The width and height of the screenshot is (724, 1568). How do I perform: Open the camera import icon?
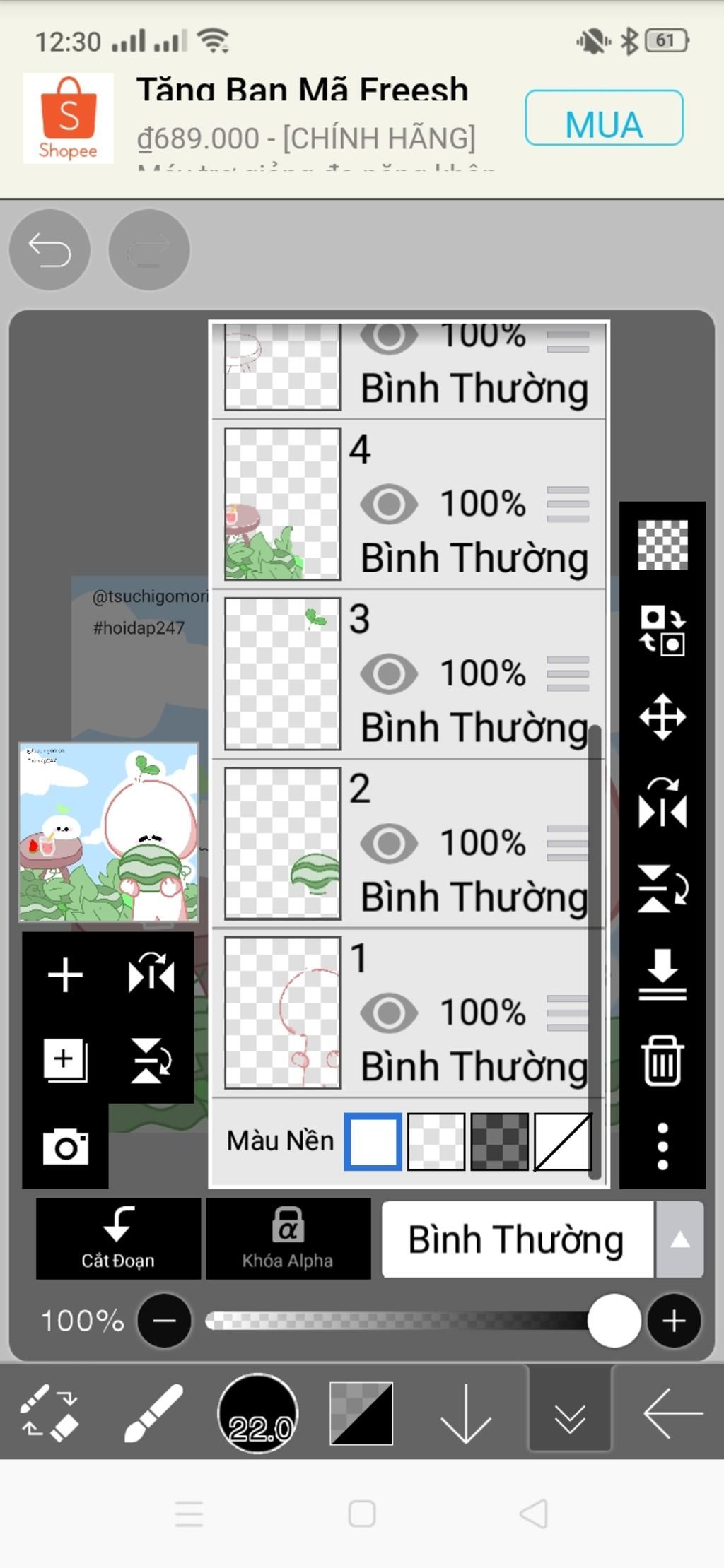[65, 1146]
